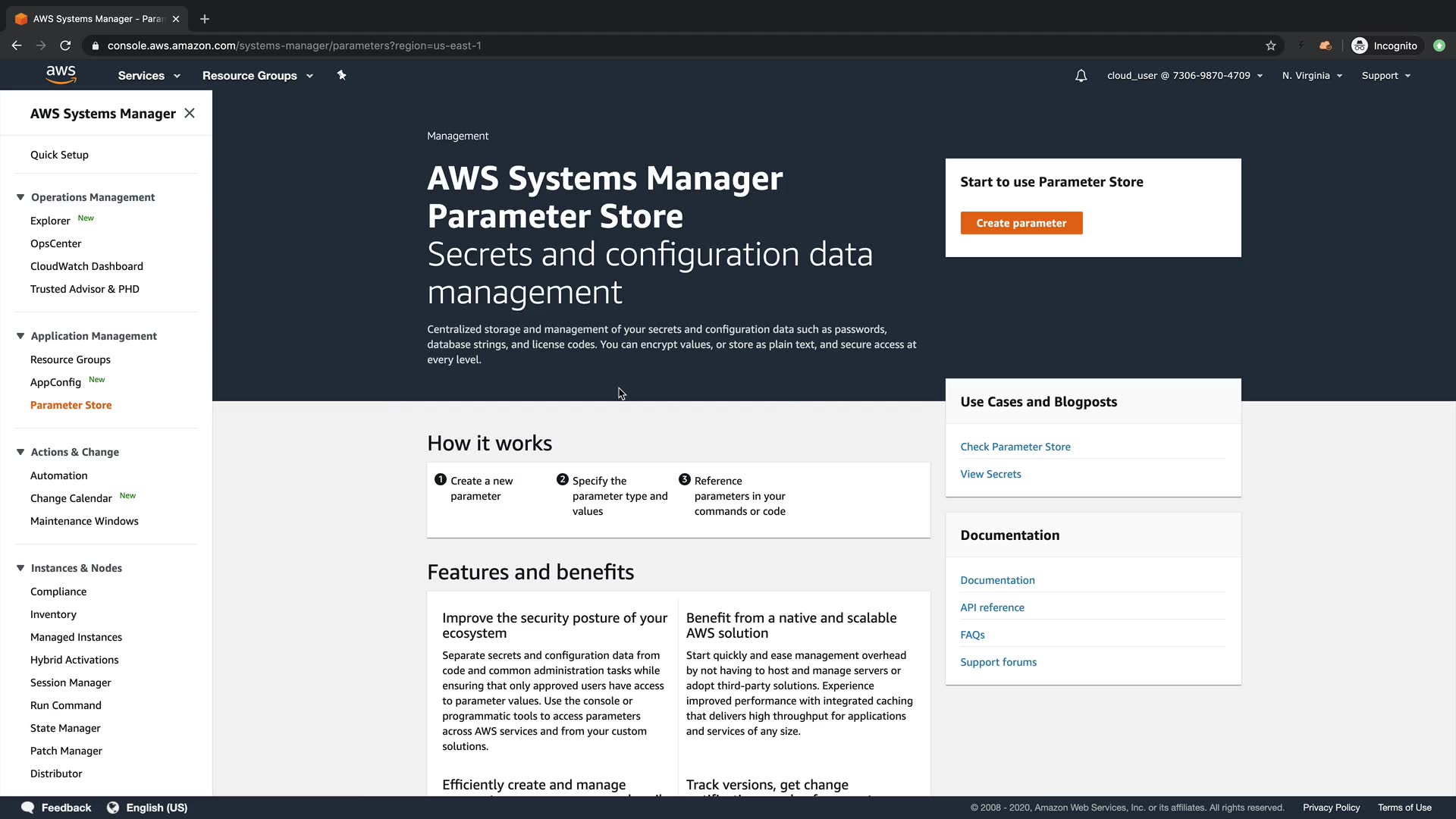Open the Support menu

[1385, 76]
